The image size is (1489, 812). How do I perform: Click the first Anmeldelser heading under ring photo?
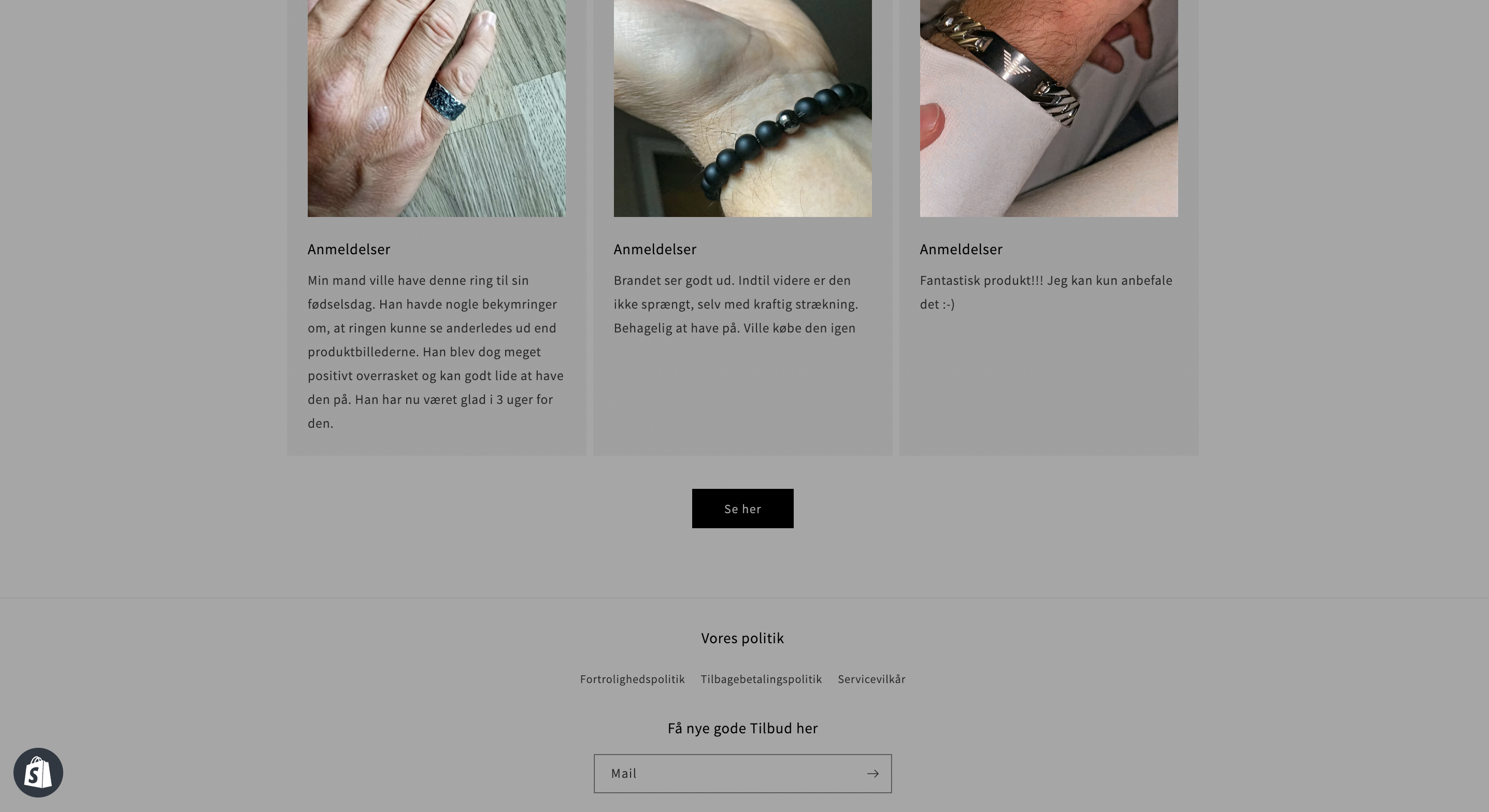pos(349,249)
